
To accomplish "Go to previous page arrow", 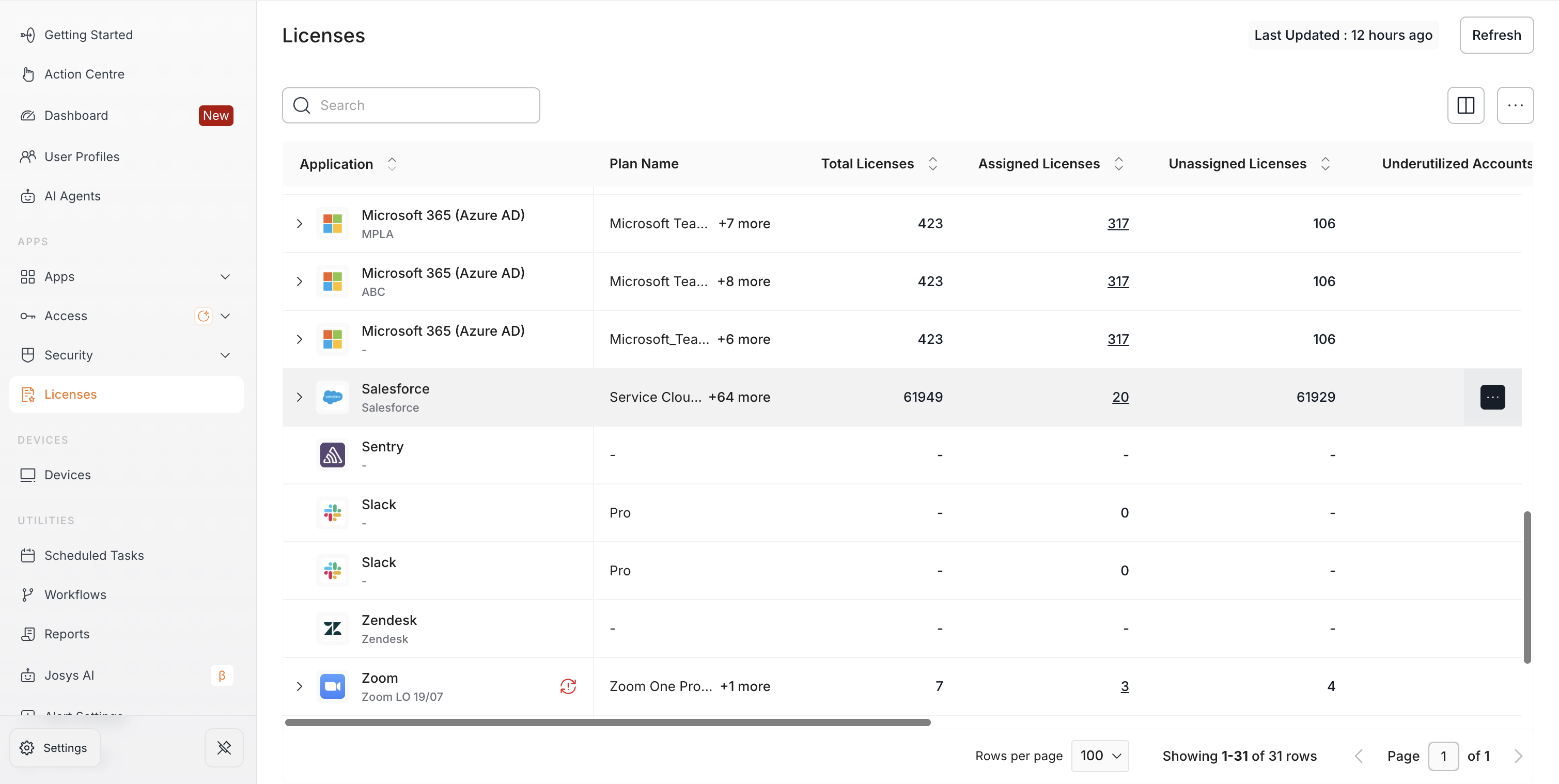I will 1359,756.
